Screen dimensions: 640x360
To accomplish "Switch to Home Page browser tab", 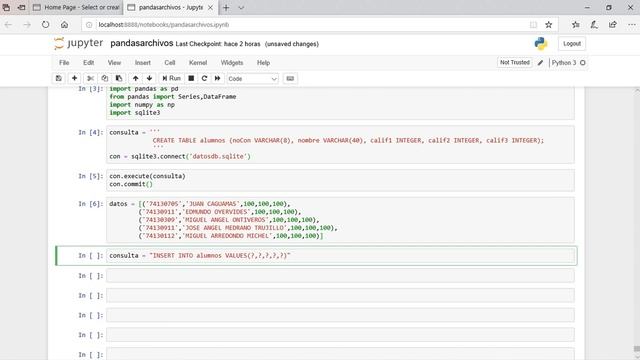I will [77, 7].
